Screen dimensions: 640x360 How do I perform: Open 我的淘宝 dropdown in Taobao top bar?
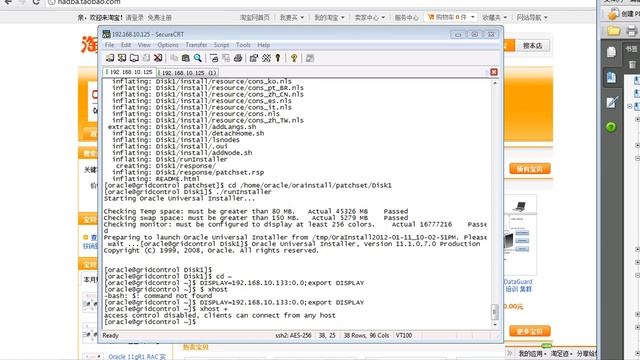329,17
